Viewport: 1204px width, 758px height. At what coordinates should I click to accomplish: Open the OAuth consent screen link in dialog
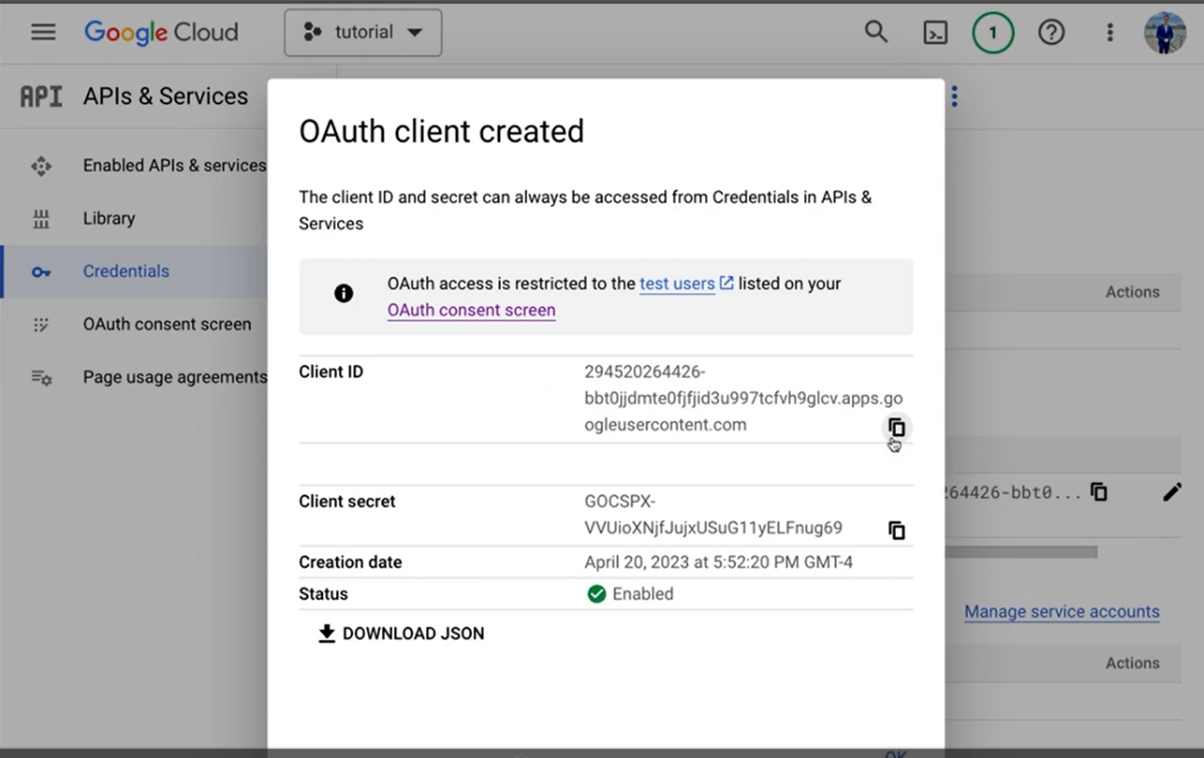tap(471, 310)
